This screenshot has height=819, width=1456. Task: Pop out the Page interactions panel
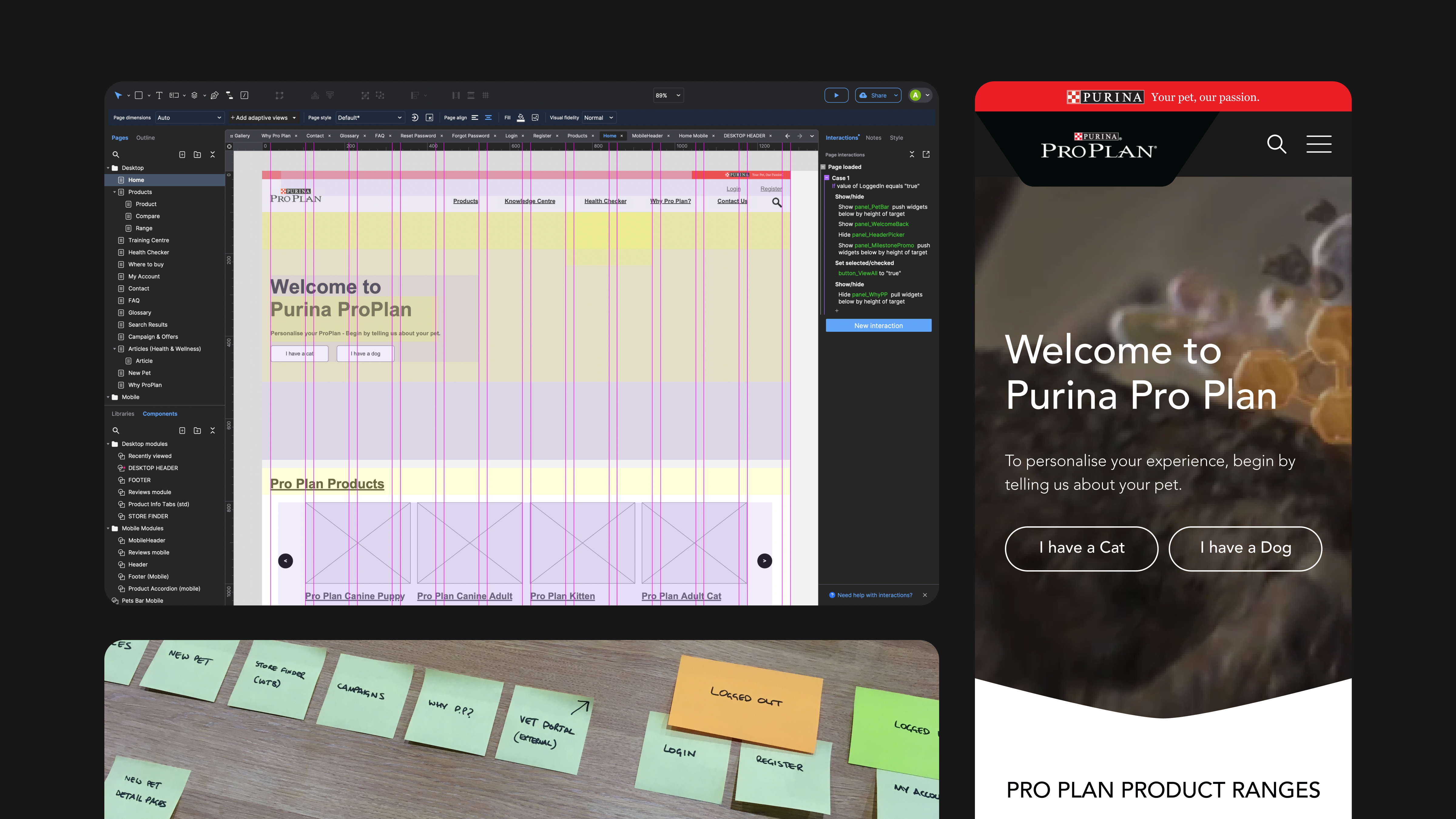pyautogui.click(x=926, y=154)
